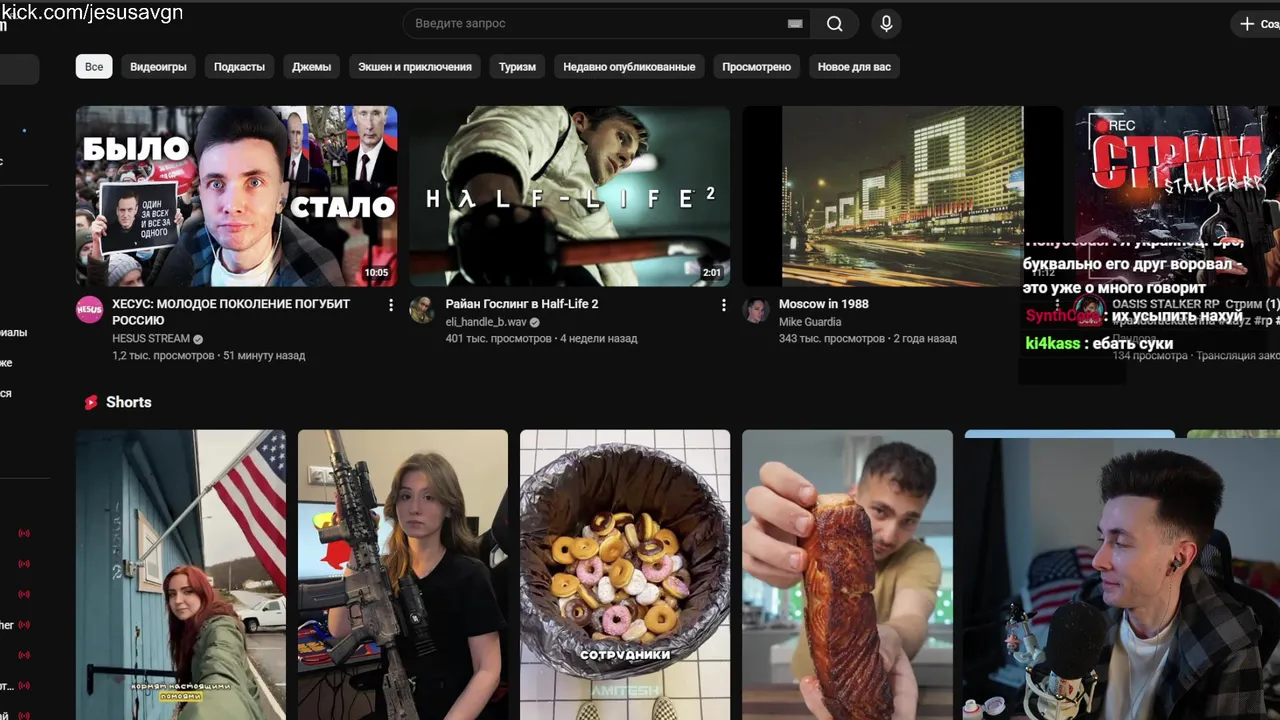The width and height of the screenshot is (1280, 720).
Task: Open the Create plus button
Action: click(x=1256, y=24)
